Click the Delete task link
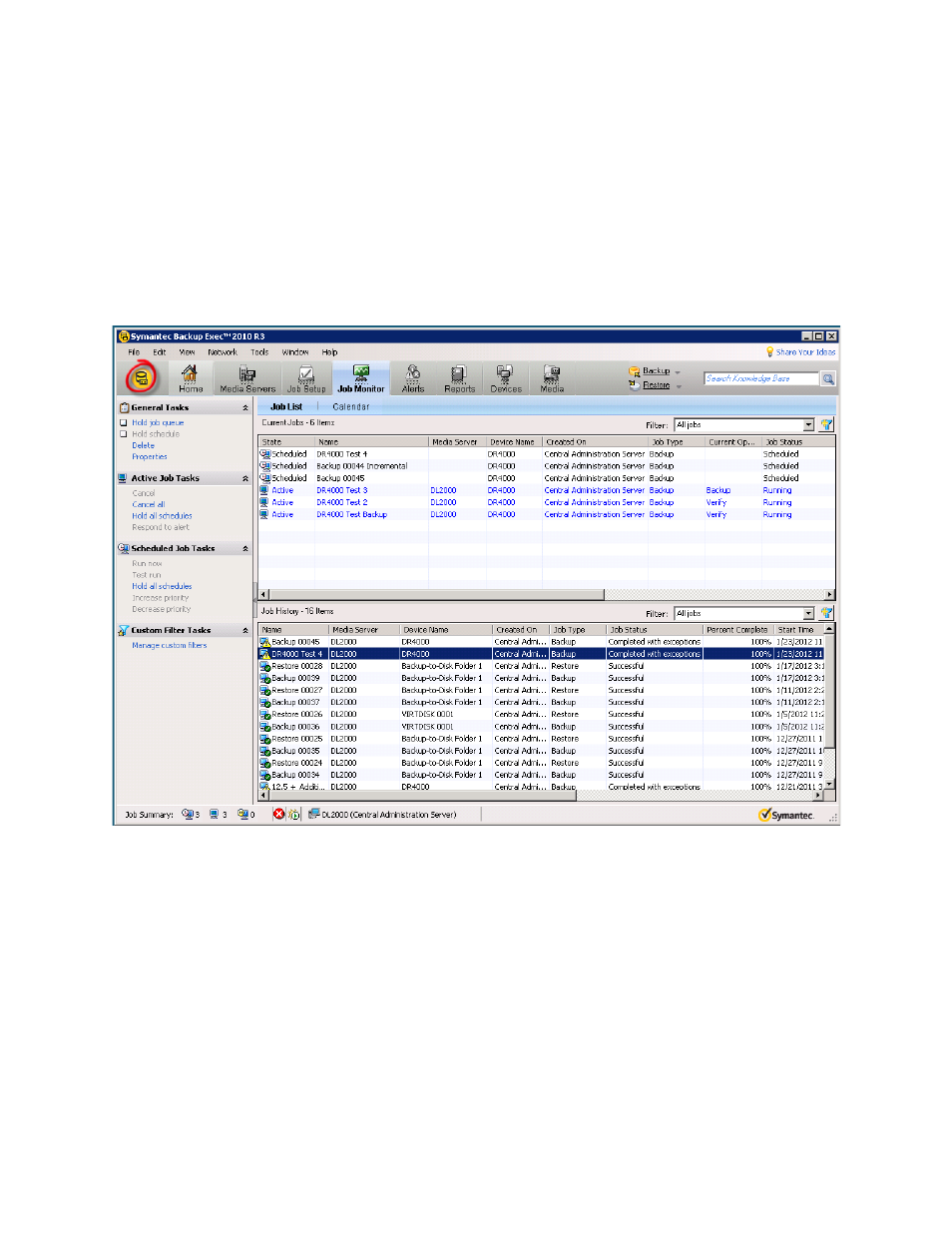The width and height of the screenshot is (952, 1233). (143, 445)
